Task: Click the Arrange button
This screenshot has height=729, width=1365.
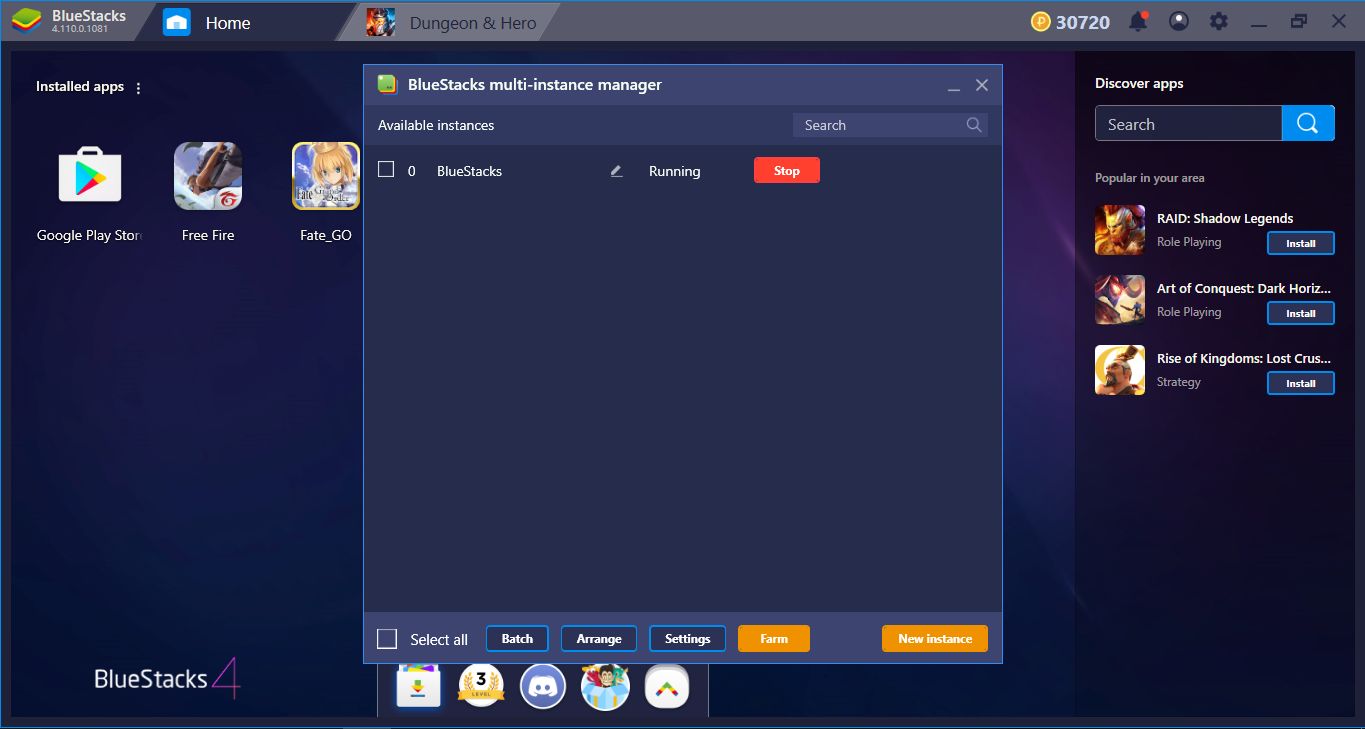Action: [x=599, y=639]
